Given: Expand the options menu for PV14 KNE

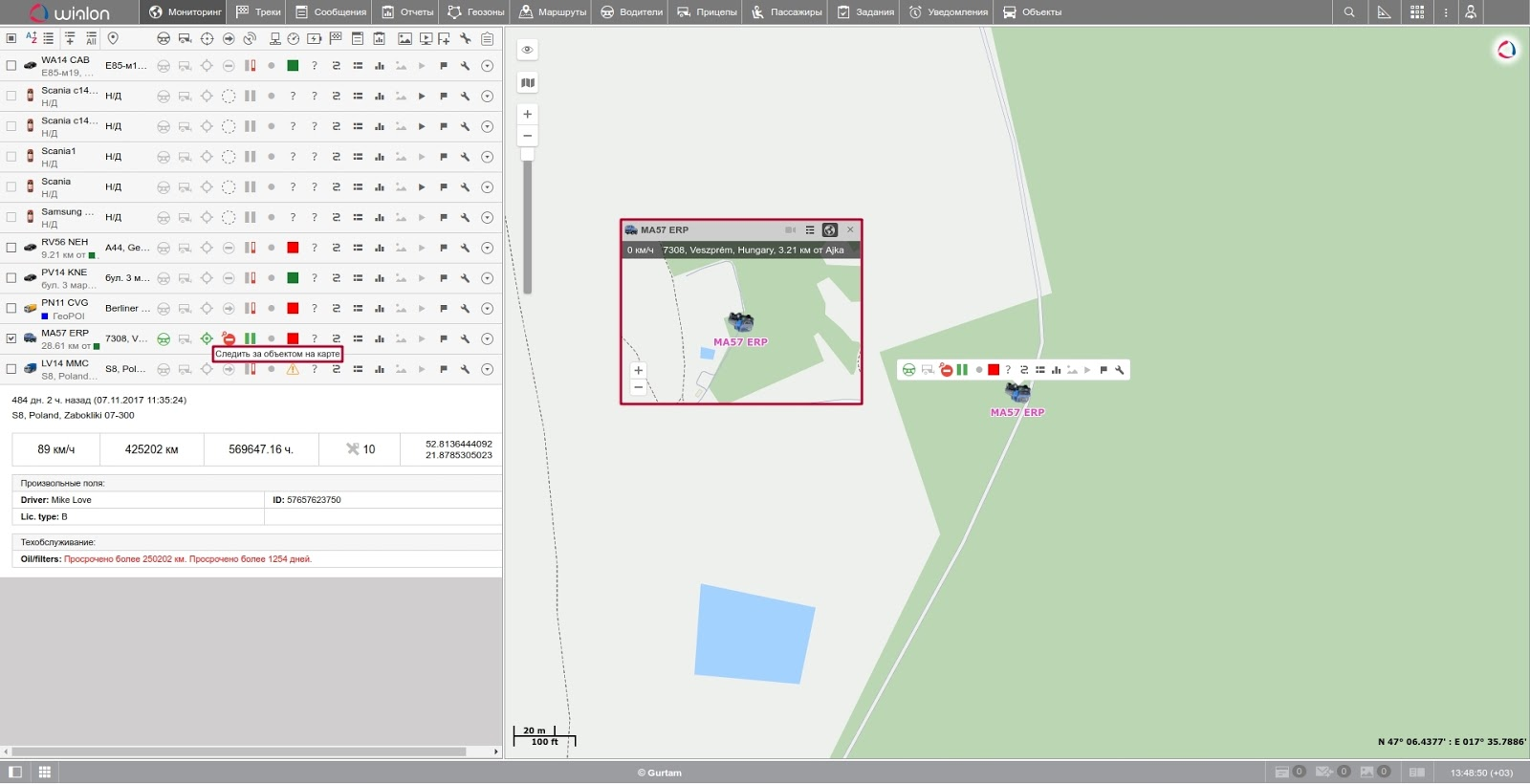Looking at the screenshot, I should tap(487, 278).
